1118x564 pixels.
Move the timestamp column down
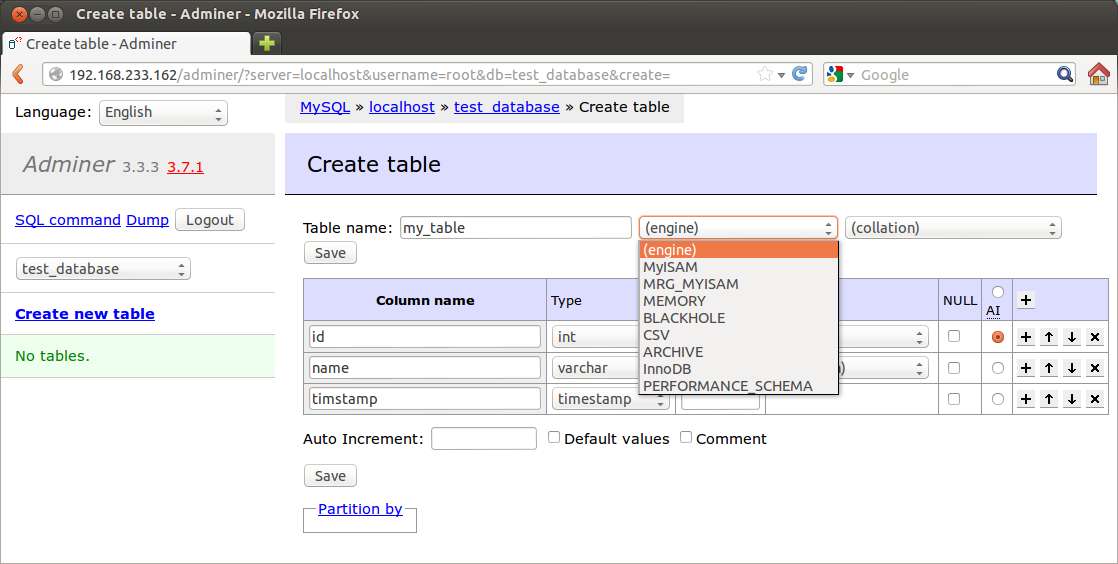click(x=1072, y=399)
